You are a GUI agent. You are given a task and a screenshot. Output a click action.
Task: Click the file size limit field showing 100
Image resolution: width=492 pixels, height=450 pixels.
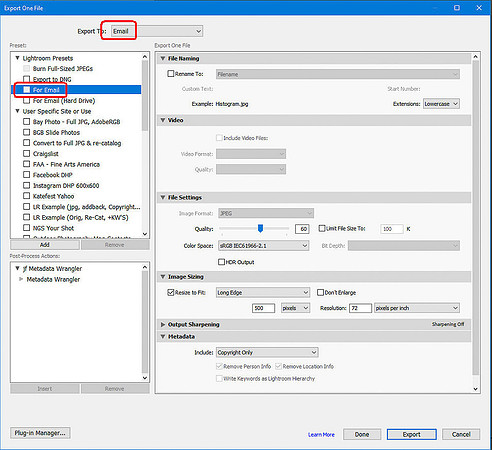click(392, 229)
